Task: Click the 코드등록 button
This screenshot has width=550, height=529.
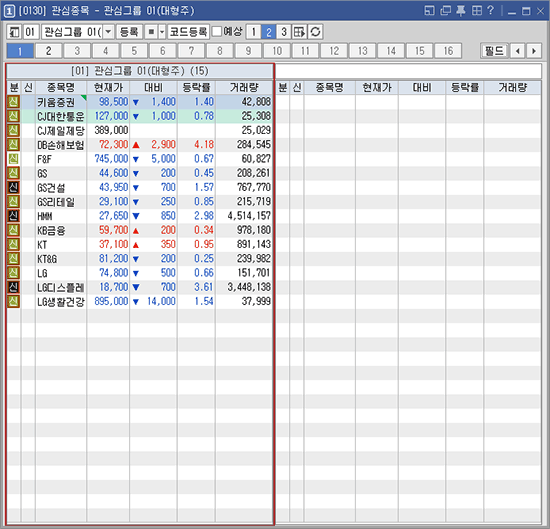Action: [x=188, y=32]
